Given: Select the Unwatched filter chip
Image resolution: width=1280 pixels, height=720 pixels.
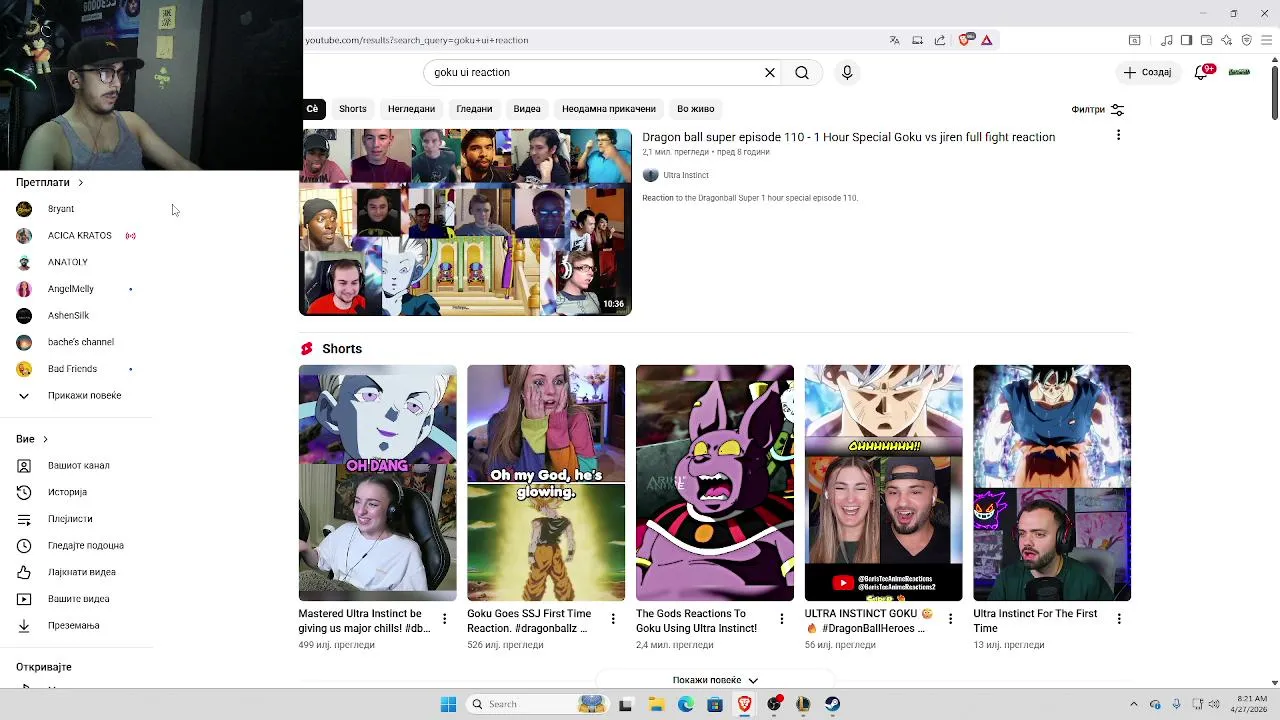Looking at the screenshot, I should tap(411, 109).
